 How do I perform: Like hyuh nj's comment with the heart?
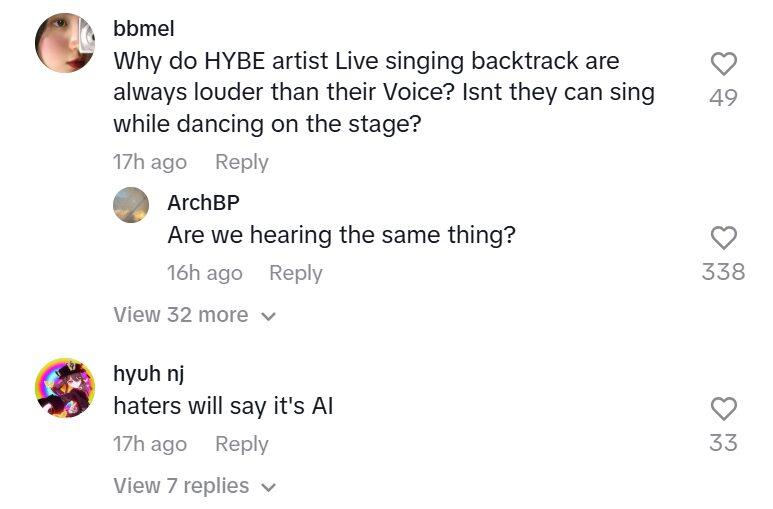pos(723,409)
